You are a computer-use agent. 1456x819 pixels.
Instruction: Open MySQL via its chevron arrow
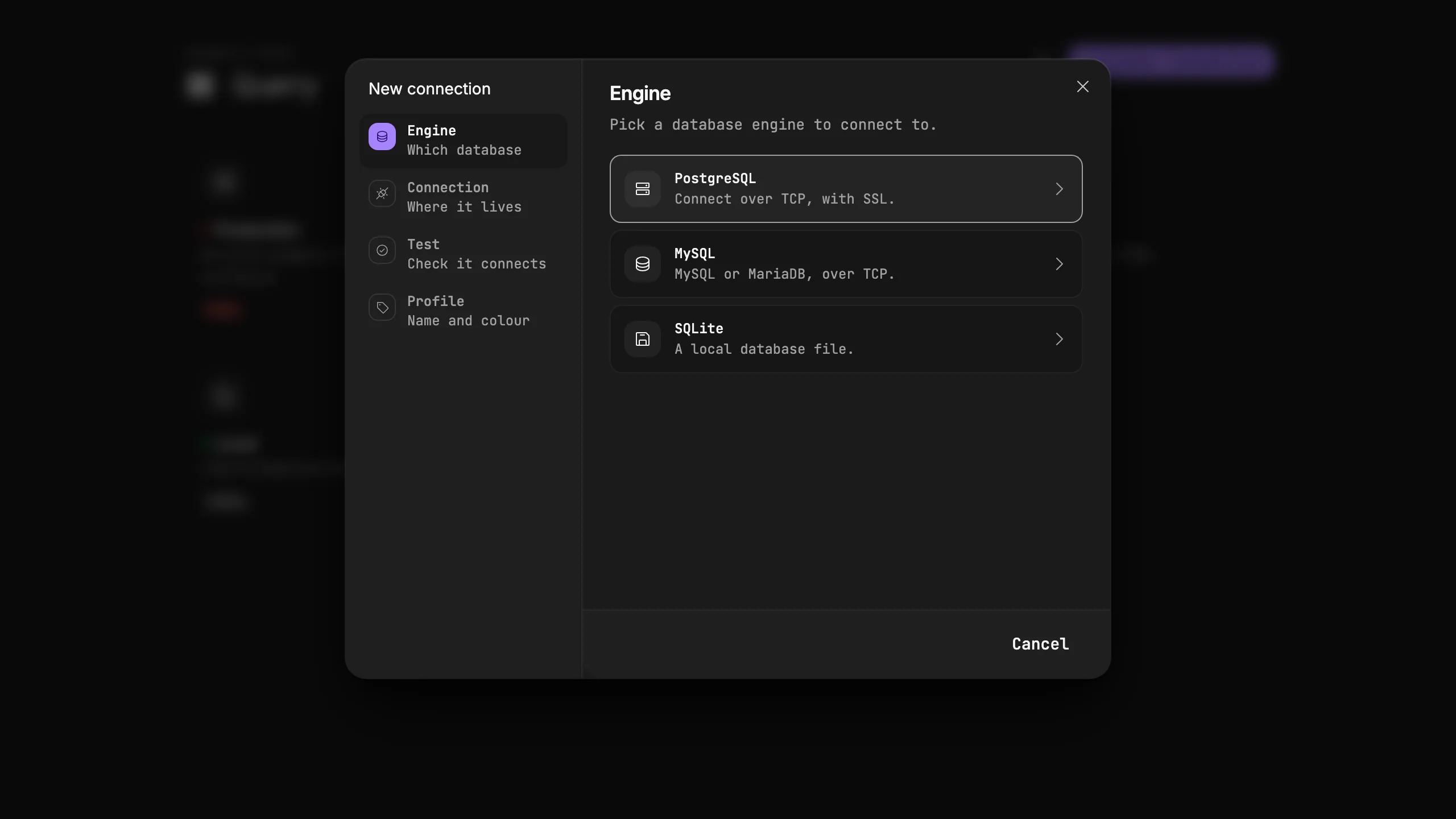point(1059,264)
